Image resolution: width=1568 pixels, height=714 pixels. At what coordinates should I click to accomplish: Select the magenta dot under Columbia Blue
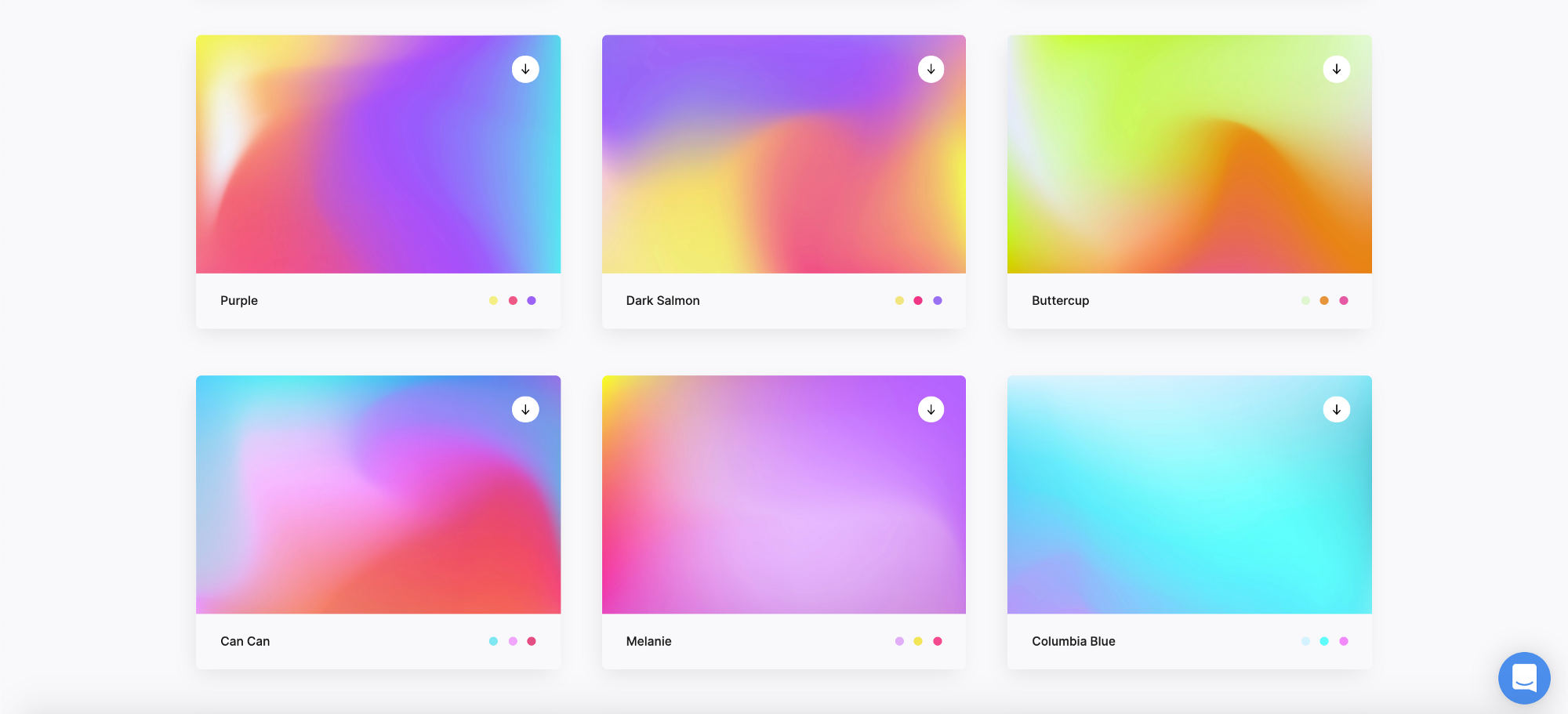tap(1344, 641)
